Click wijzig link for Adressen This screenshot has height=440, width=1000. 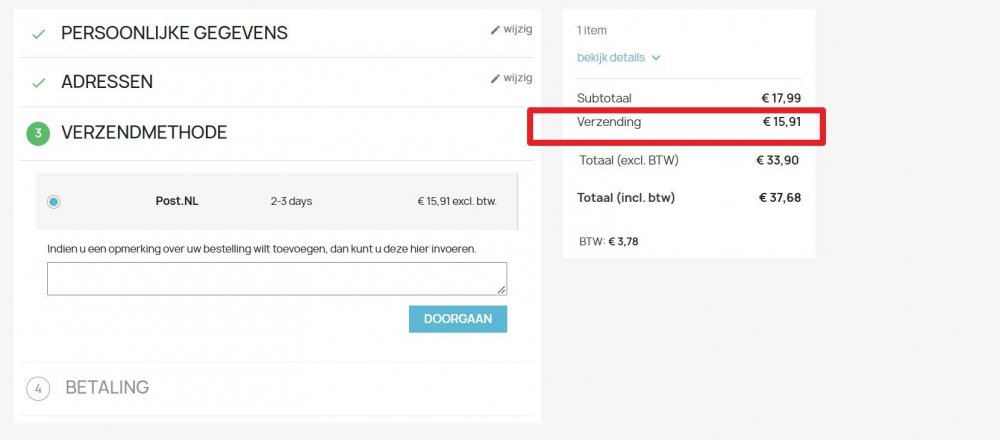(x=518, y=78)
